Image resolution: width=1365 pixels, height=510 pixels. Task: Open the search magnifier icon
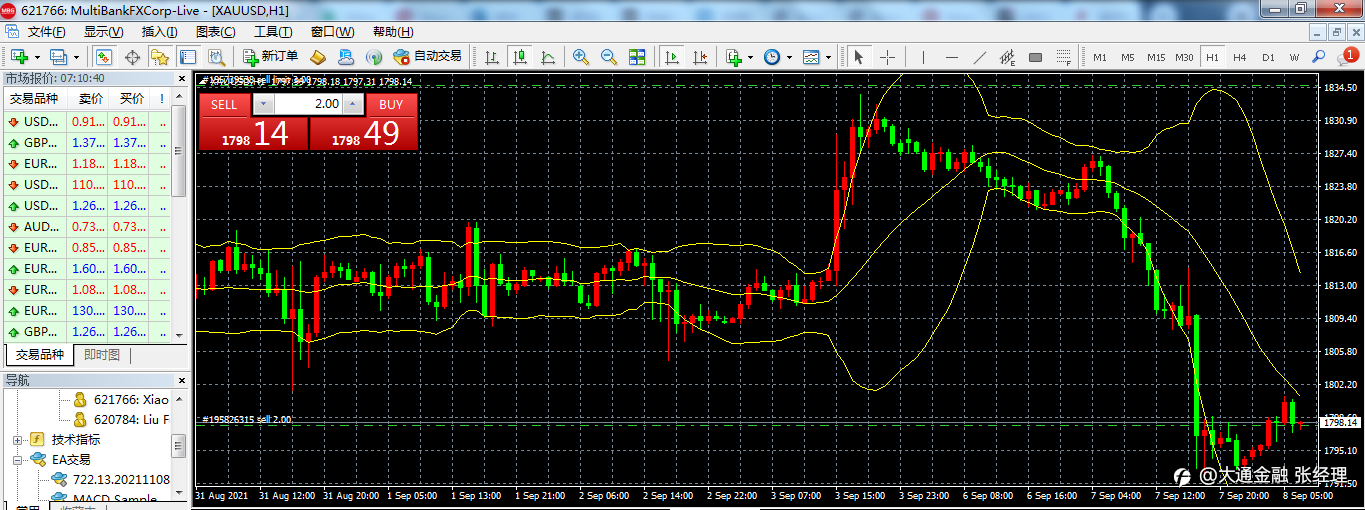pyautogui.click(x=1319, y=57)
